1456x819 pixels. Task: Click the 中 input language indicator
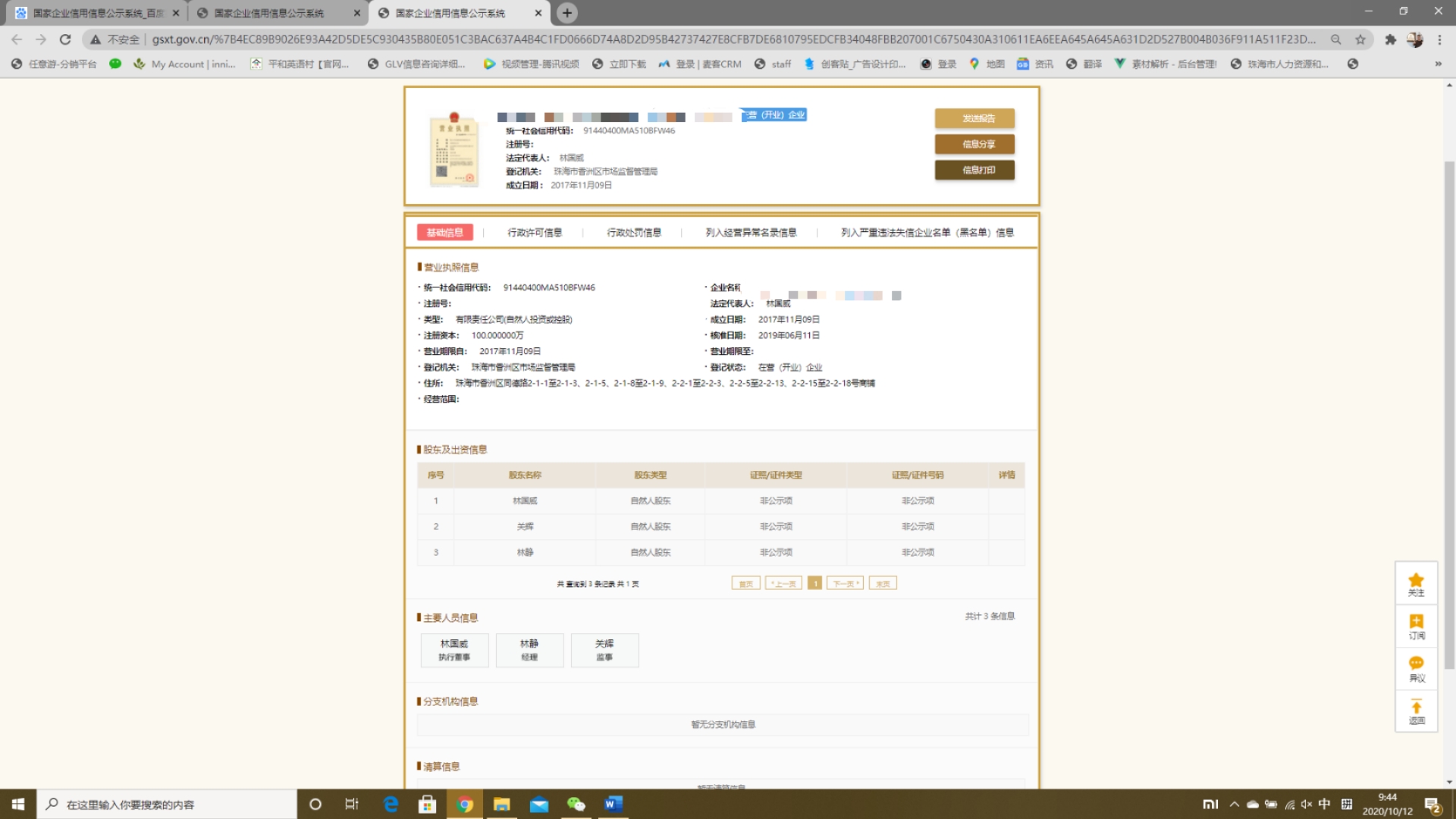click(1324, 804)
